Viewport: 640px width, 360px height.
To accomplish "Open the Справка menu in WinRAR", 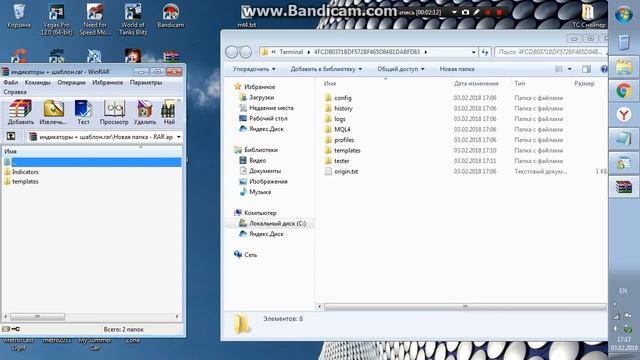I will pos(15,92).
